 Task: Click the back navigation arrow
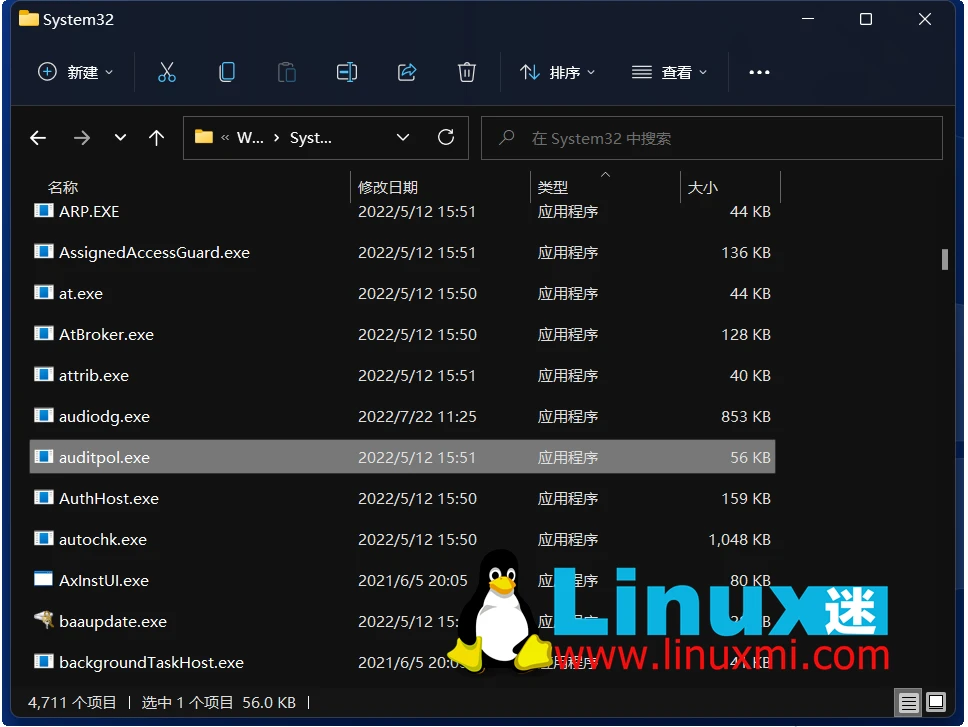click(x=38, y=138)
